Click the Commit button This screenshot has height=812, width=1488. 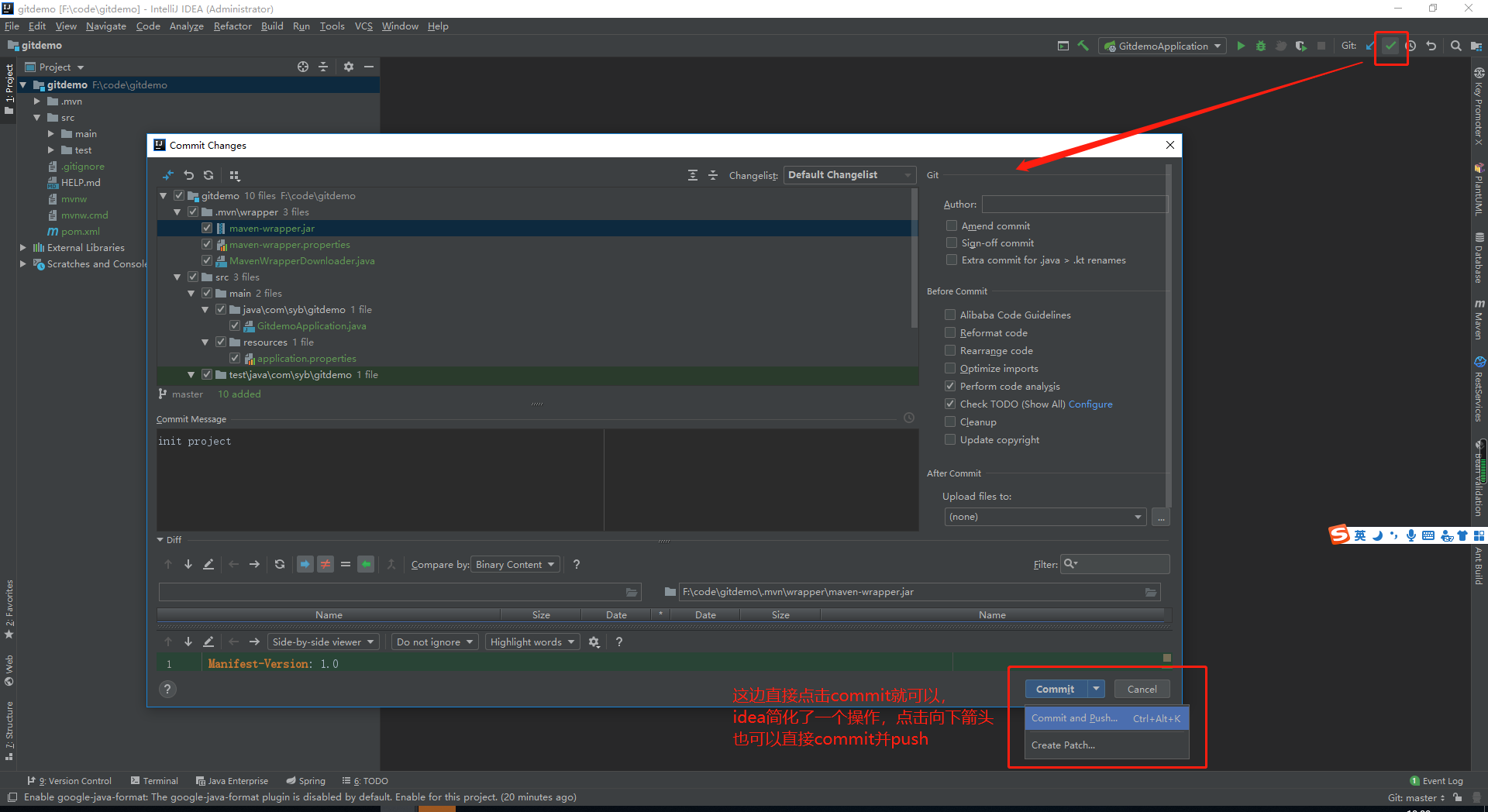click(1056, 689)
